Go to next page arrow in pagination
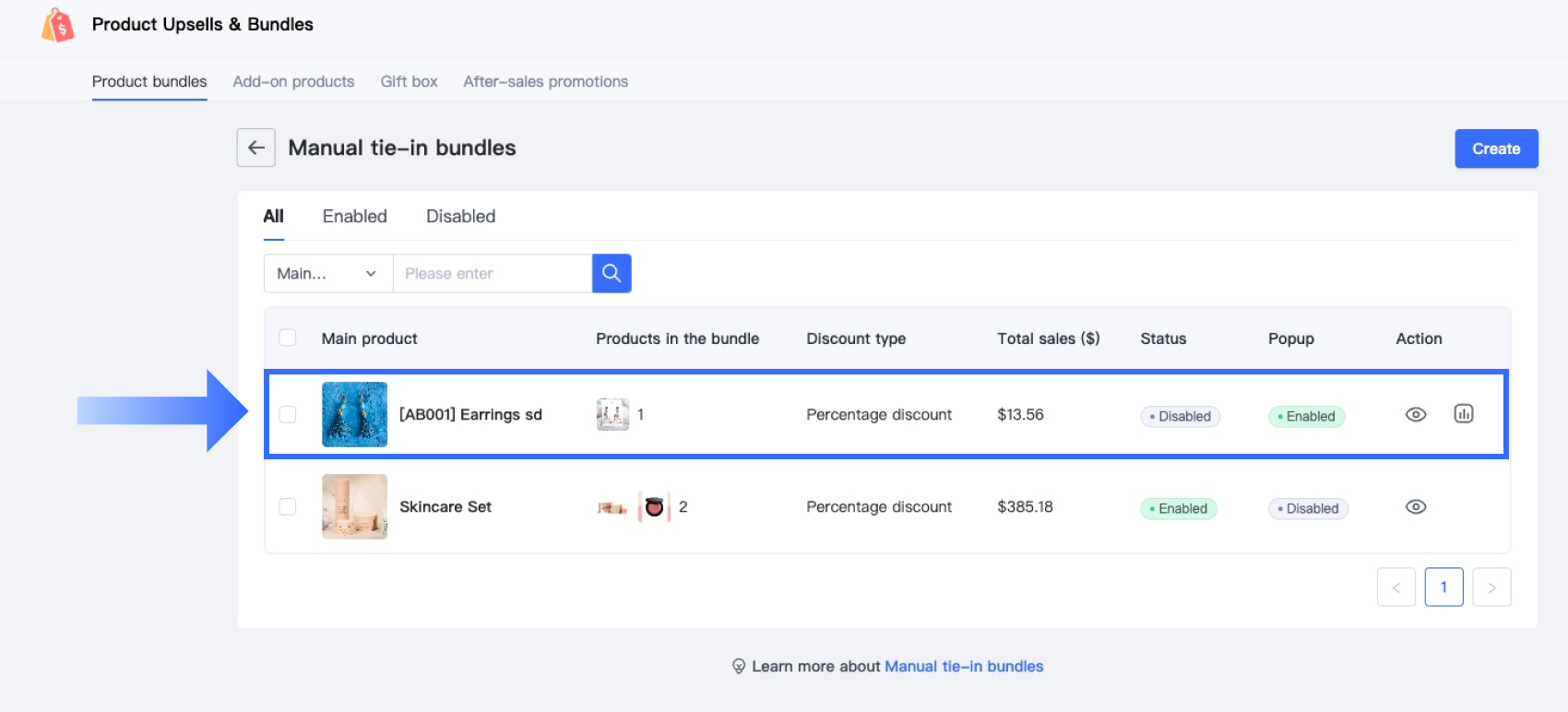The image size is (1568, 712). tap(1491, 587)
